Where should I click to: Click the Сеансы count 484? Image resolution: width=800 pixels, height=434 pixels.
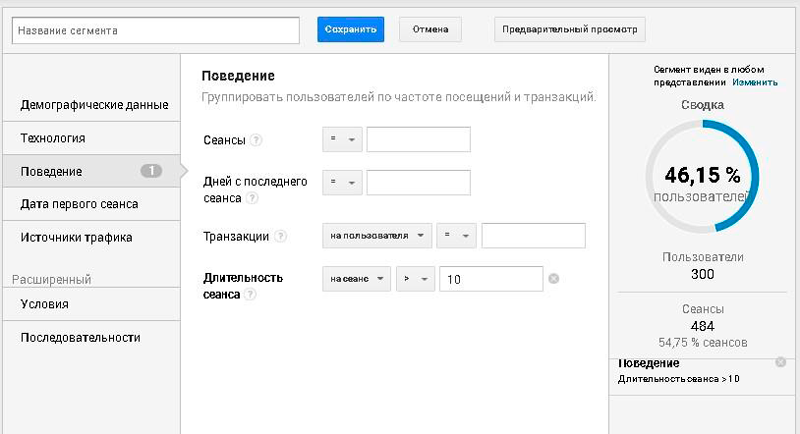[x=703, y=326]
